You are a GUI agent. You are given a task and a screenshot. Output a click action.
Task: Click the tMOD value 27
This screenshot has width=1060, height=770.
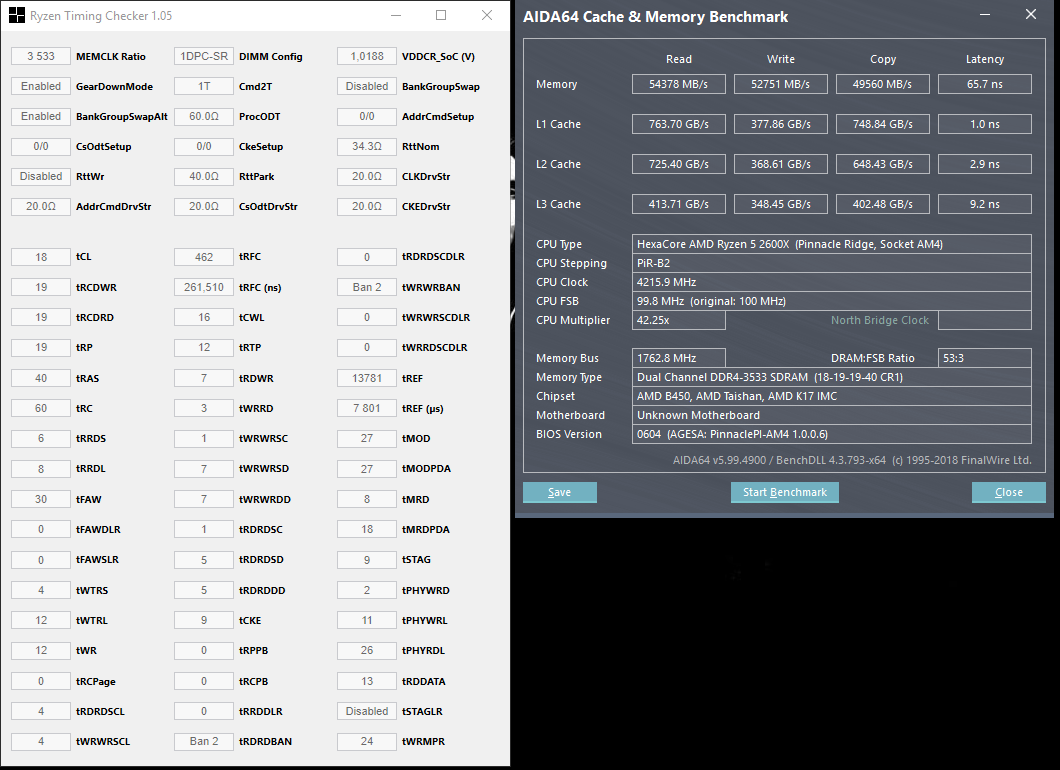coord(366,438)
